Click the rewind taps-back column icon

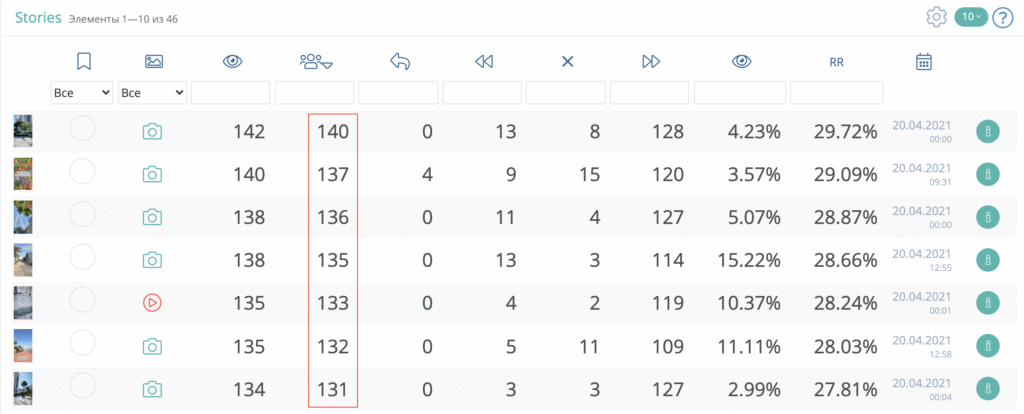(x=484, y=62)
